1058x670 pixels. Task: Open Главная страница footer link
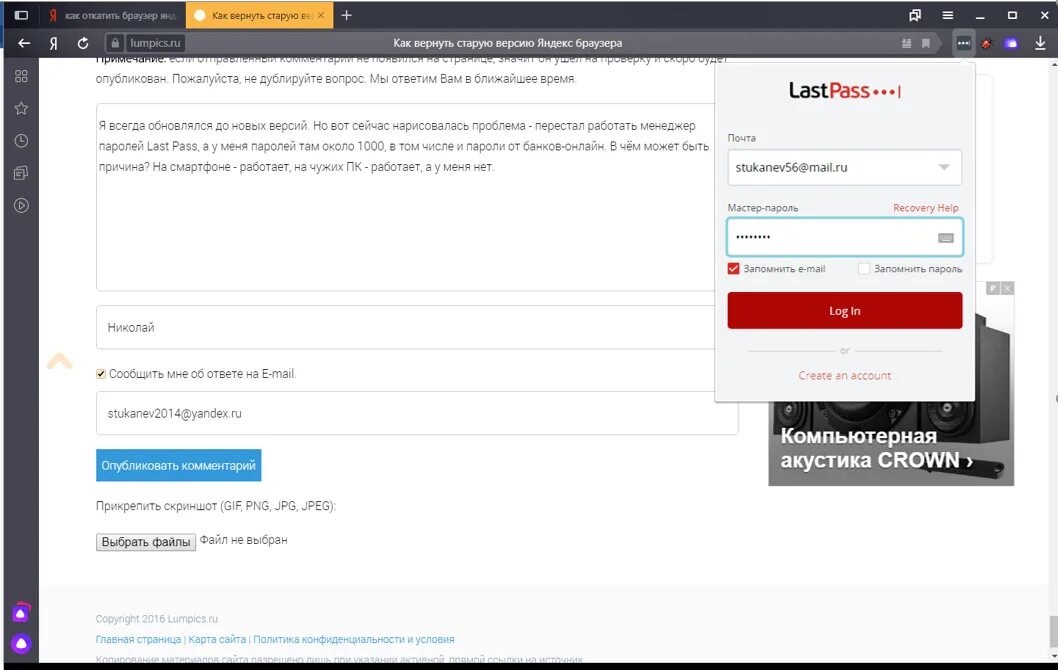(x=138, y=639)
